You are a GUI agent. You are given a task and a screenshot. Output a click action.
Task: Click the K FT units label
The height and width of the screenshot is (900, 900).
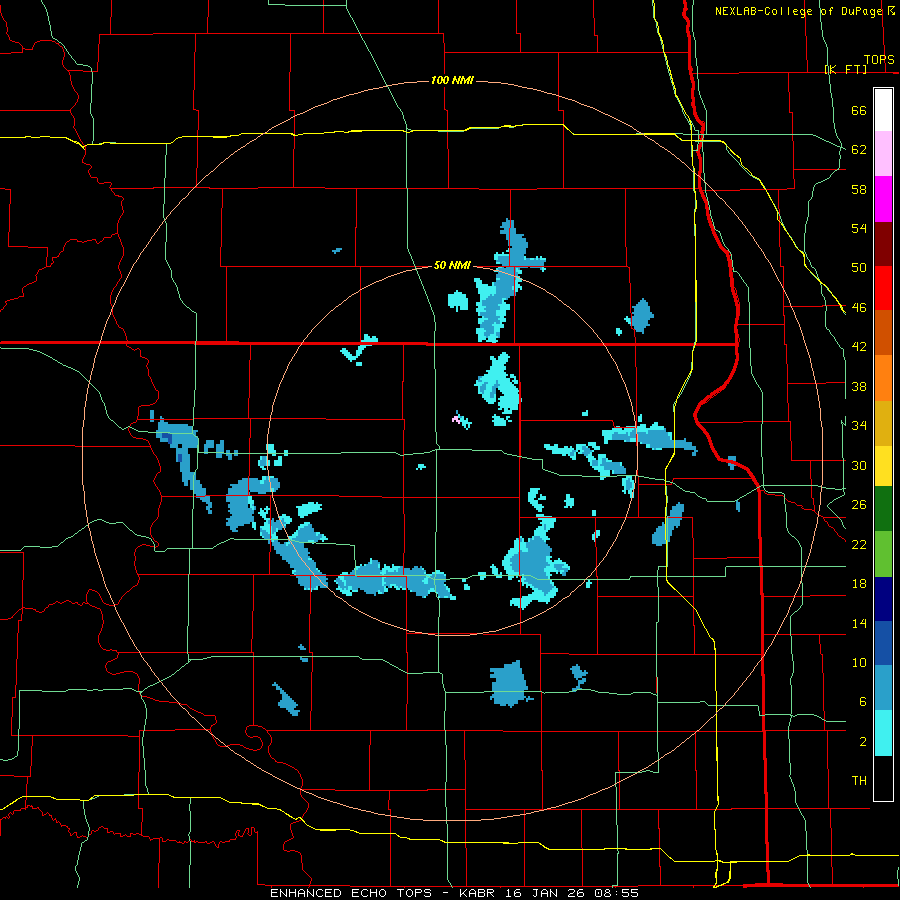pyautogui.click(x=845, y=69)
